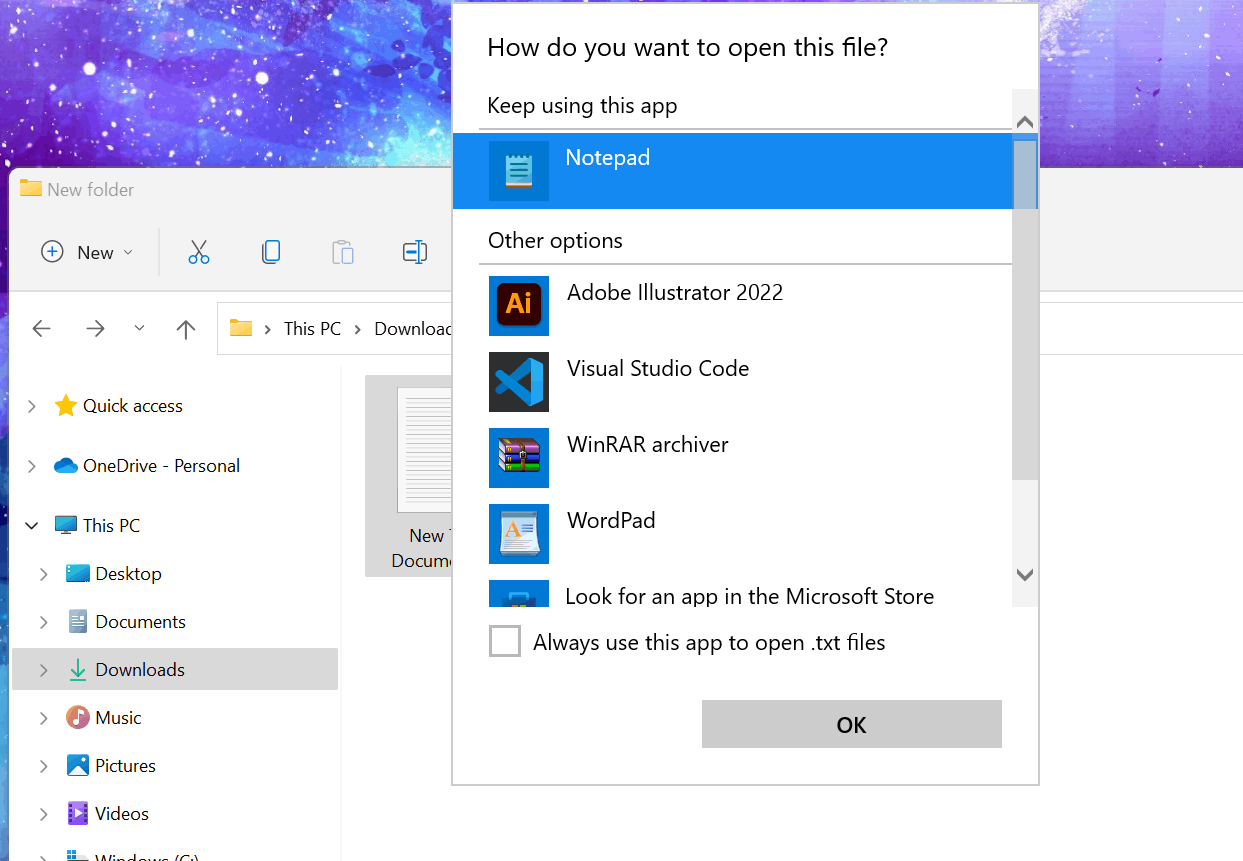
Task: Click the breadcrumb chevron before This PC
Action: [268, 329]
